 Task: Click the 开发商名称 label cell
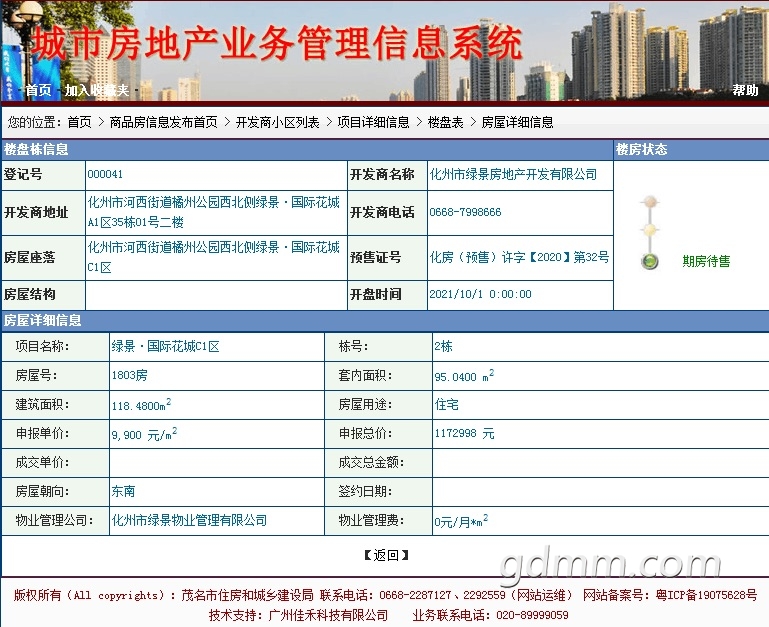click(x=387, y=174)
